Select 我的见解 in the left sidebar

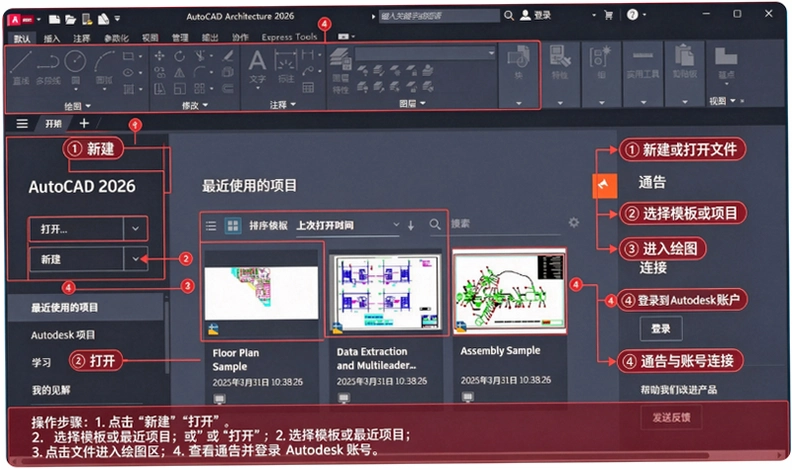(x=52, y=390)
